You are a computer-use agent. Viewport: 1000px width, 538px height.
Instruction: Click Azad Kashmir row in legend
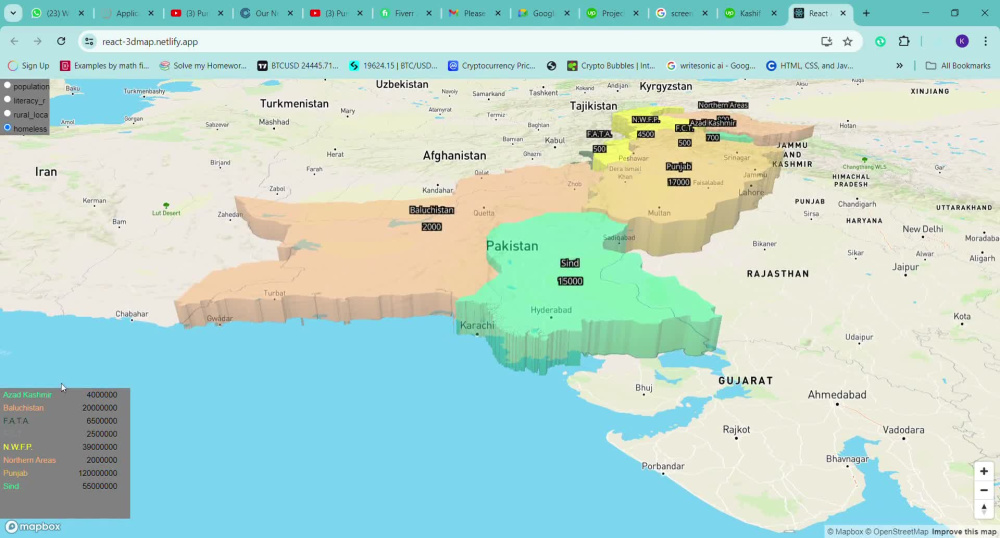(x=60, y=395)
